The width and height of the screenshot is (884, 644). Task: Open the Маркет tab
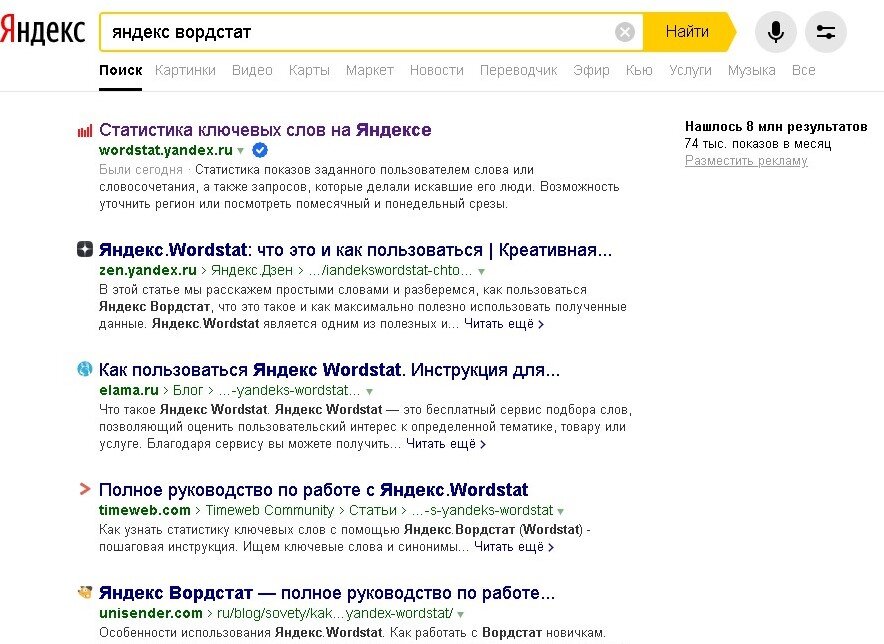point(369,70)
